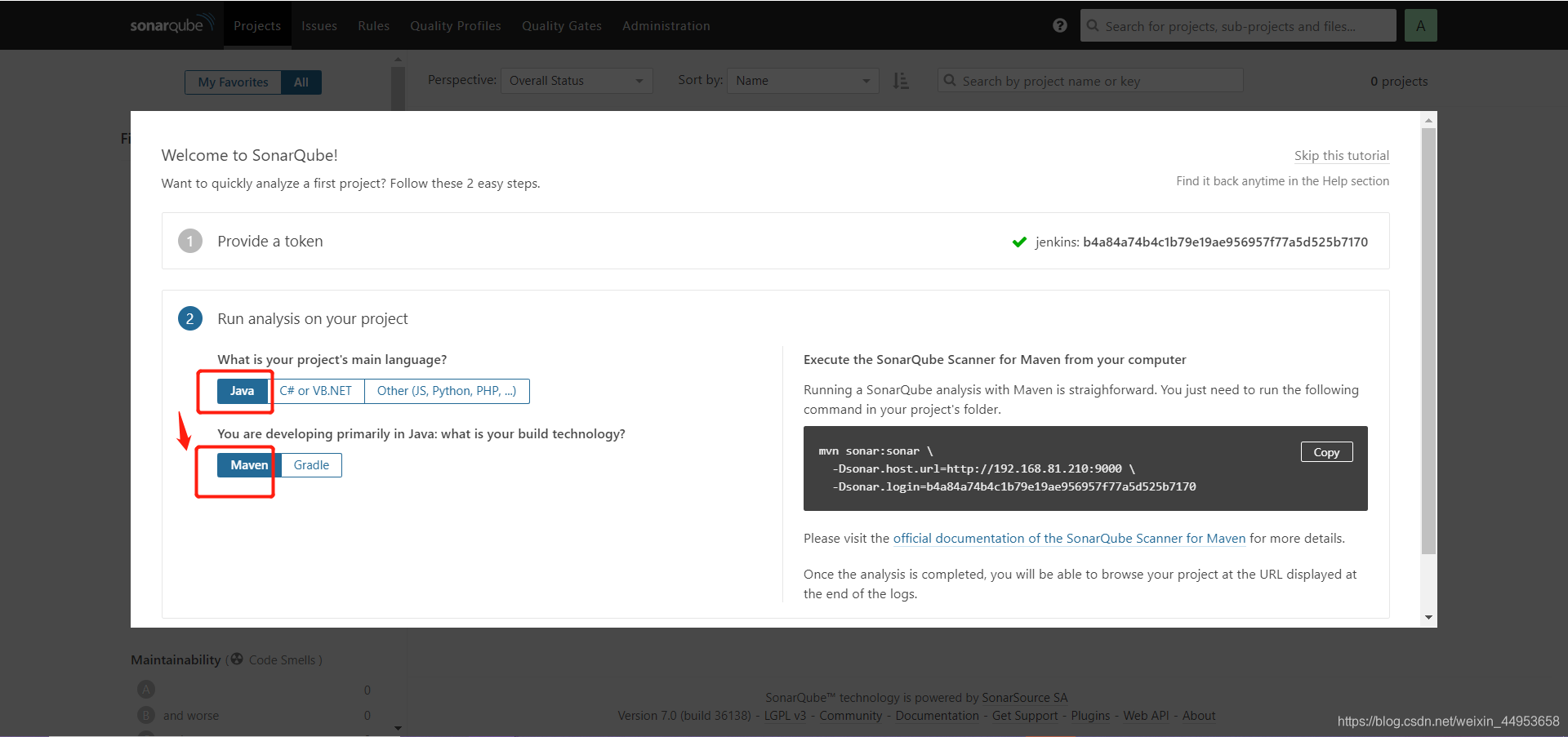The image size is (1568, 737).
Task: Open the Get Support footer link
Action: pyautogui.click(x=1025, y=716)
